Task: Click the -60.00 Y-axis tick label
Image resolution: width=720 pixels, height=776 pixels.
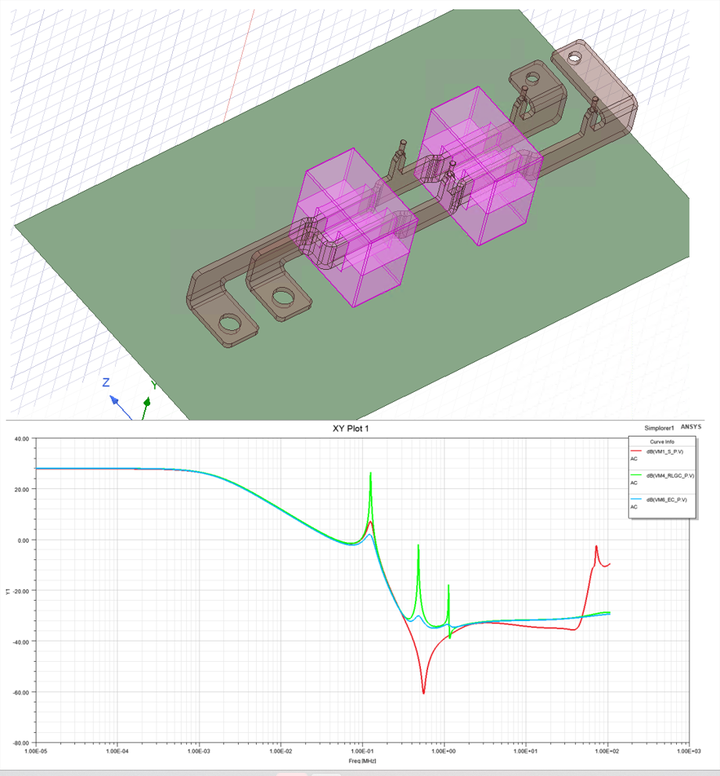Action: coord(21,692)
